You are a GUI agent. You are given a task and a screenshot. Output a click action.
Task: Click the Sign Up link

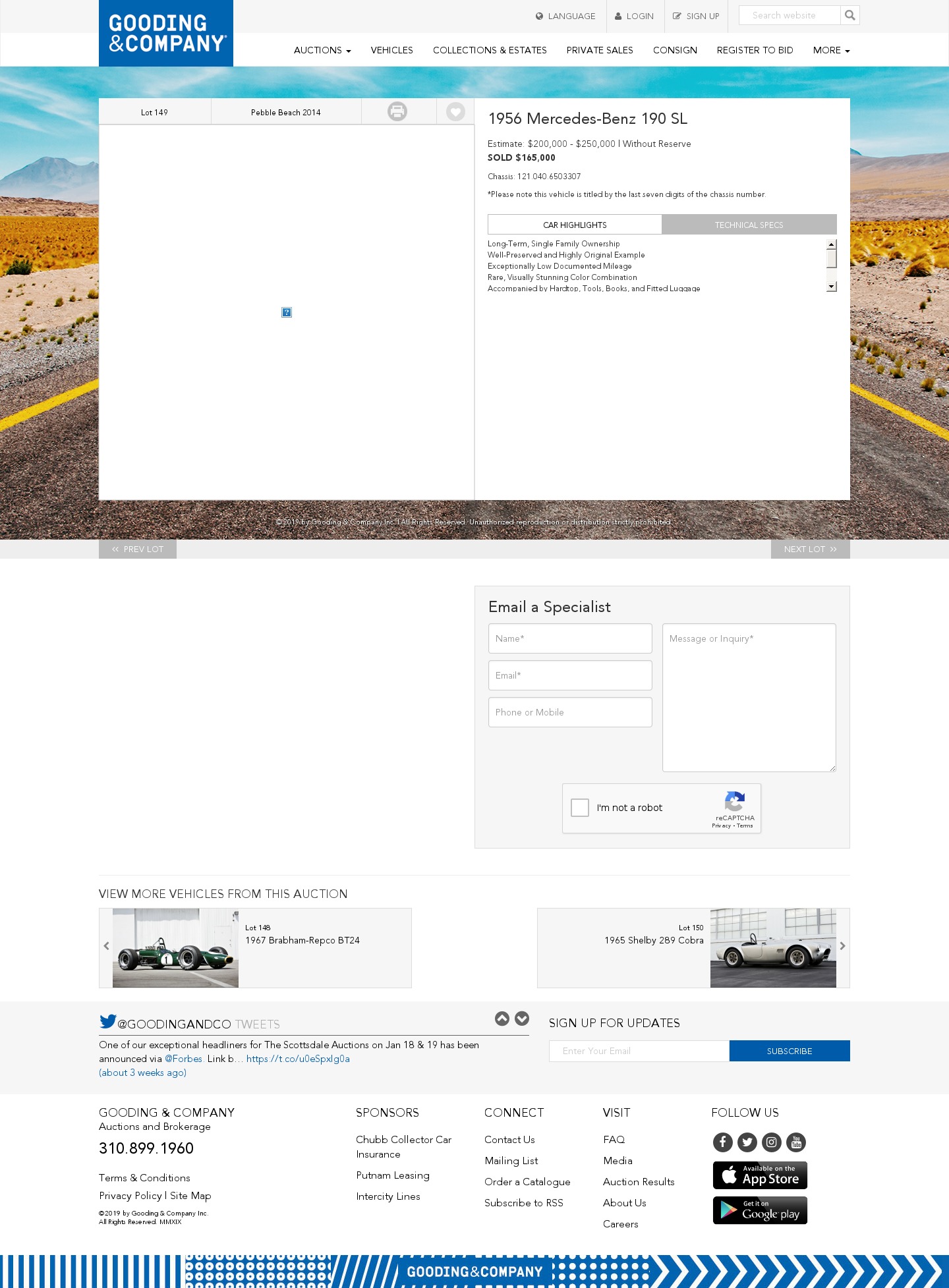(x=696, y=16)
